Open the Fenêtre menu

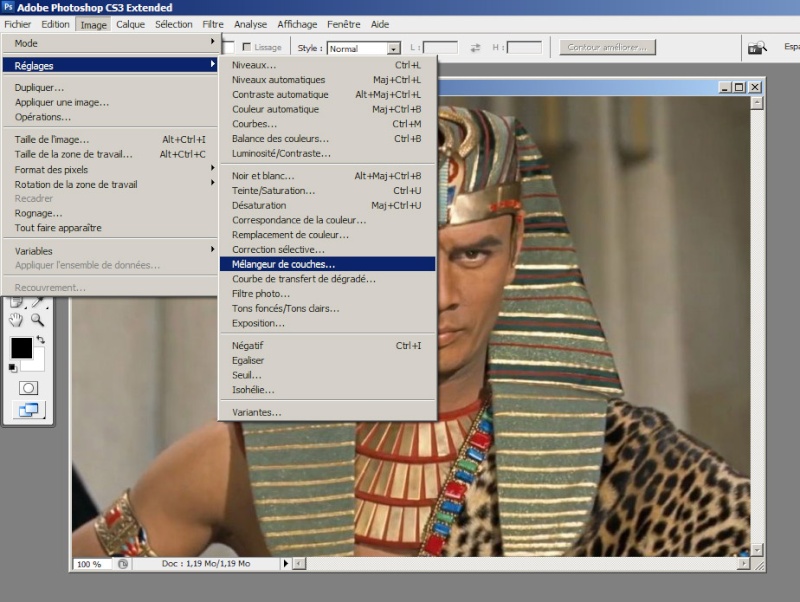tap(344, 24)
